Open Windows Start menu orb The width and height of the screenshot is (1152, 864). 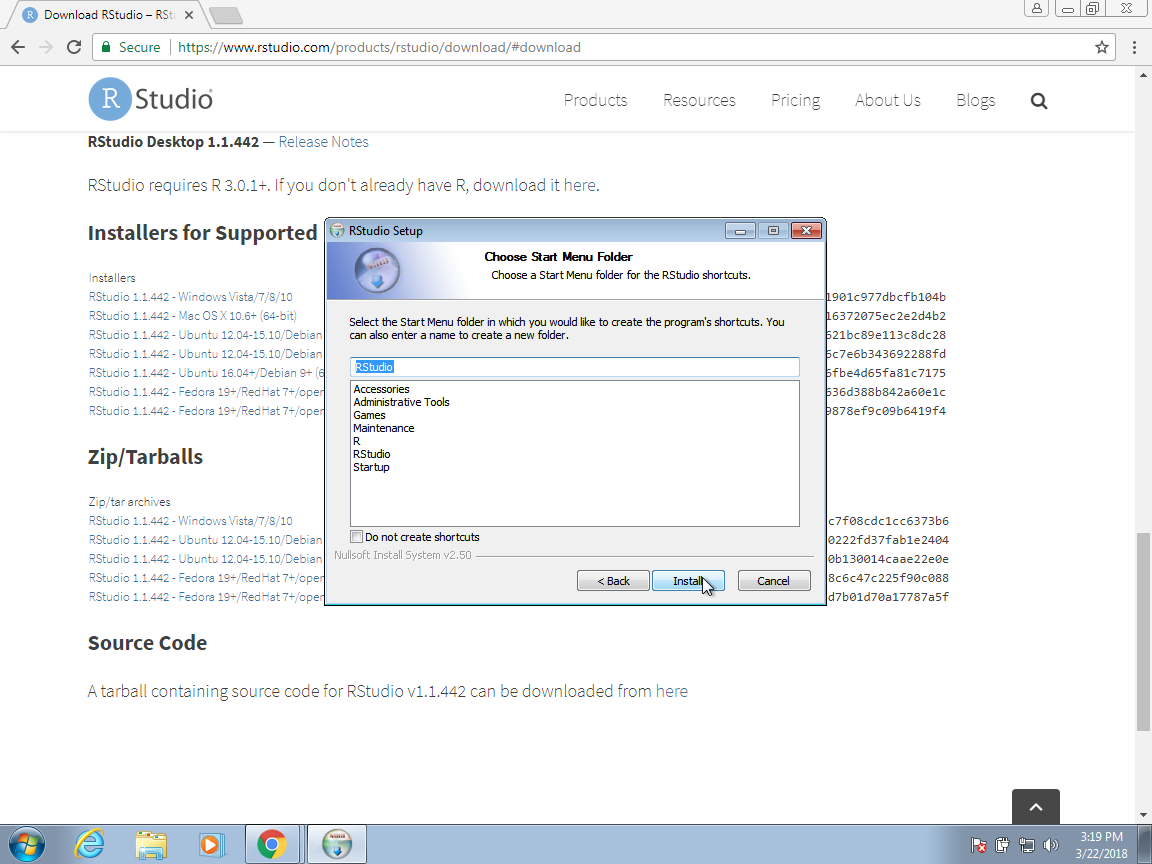click(x=26, y=845)
